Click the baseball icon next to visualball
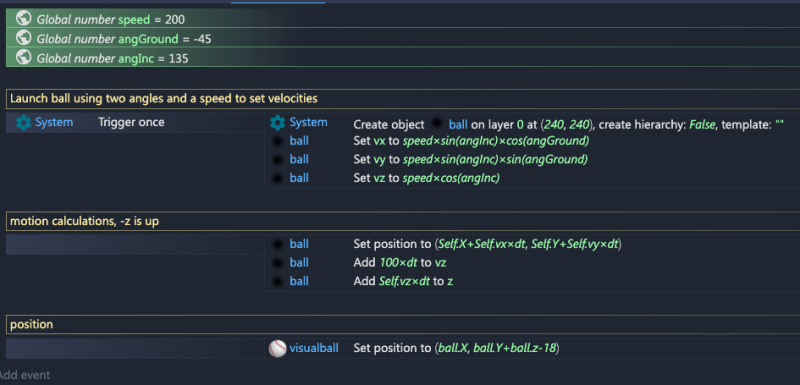The width and height of the screenshot is (800, 385). [278, 348]
